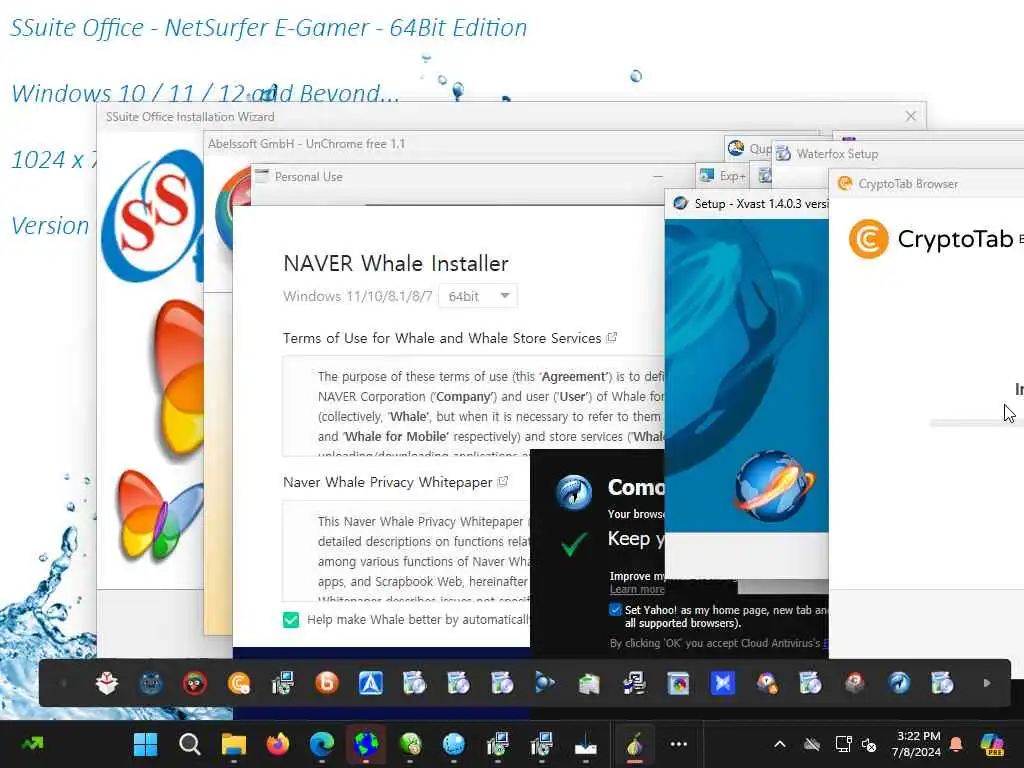This screenshot has height=768, width=1024.
Task: Click the dock's left arrow button
Action: [63, 683]
